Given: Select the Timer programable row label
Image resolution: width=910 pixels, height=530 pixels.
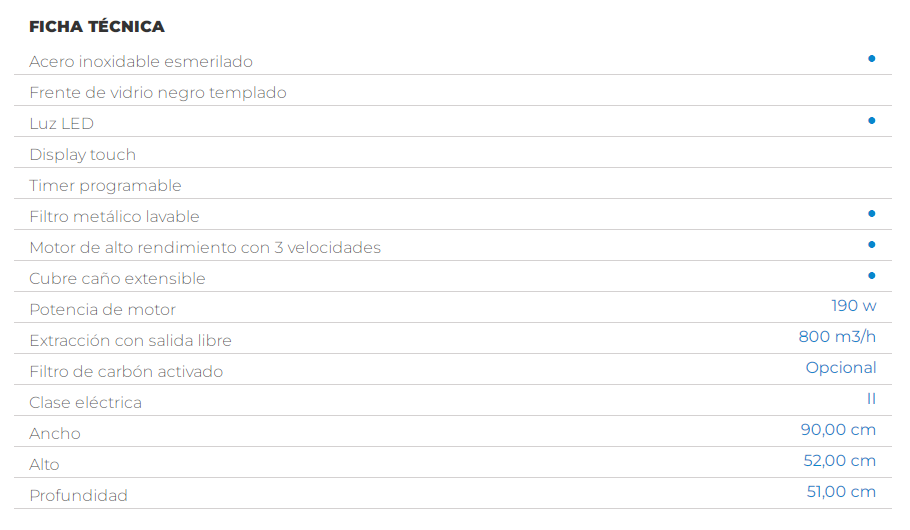Looking at the screenshot, I should (105, 186).
